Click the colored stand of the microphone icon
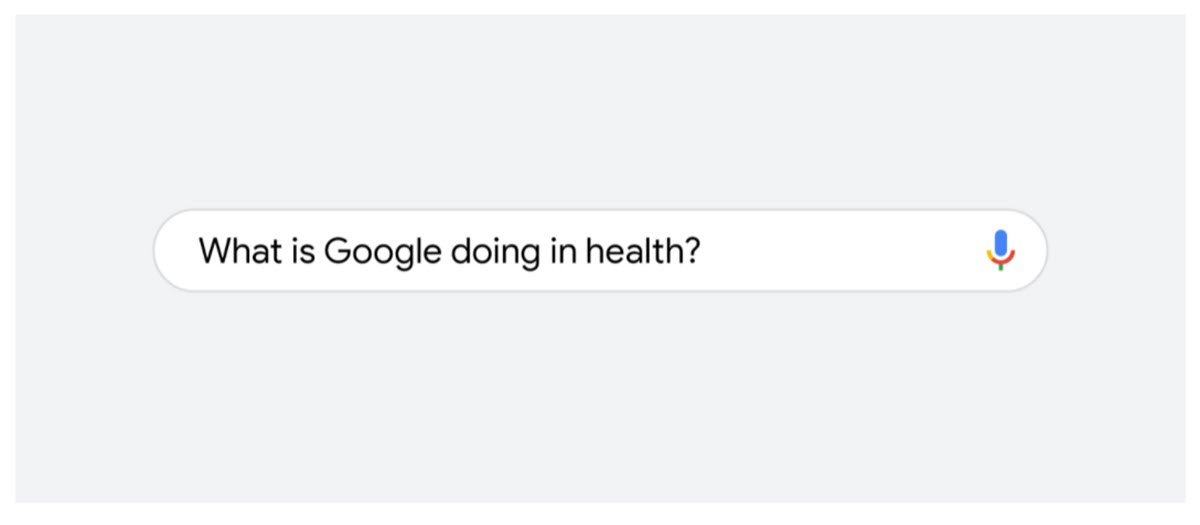Viewport: 1200px width, 525px height. coord(1000,263)
